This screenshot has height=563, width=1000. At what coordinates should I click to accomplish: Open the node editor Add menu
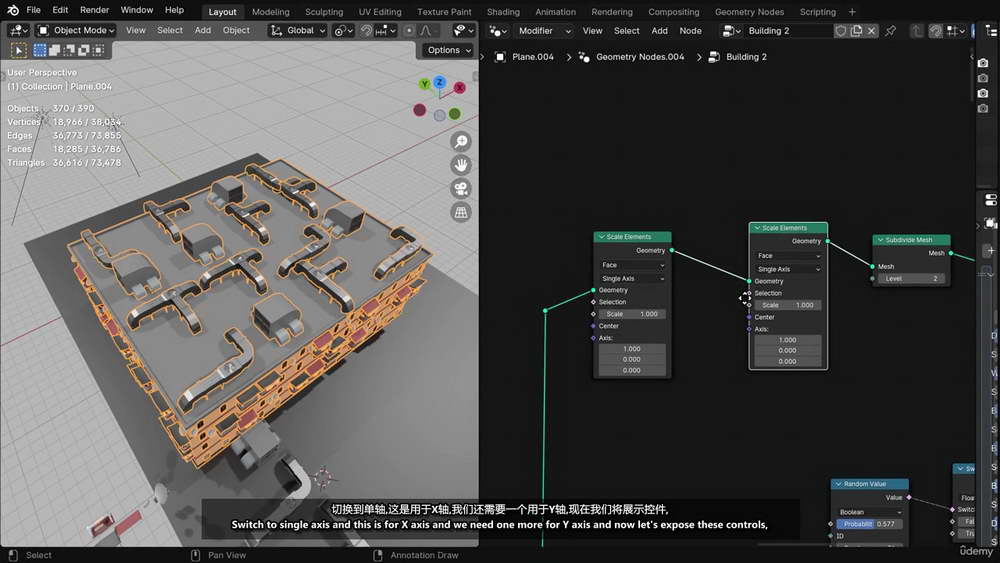point(659,31)
